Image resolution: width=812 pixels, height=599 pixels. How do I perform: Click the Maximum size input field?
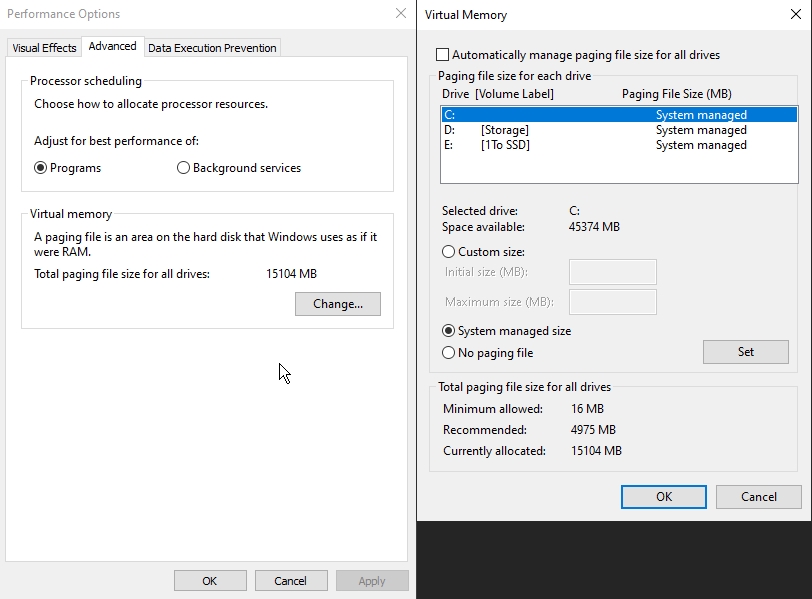point(612,302)
